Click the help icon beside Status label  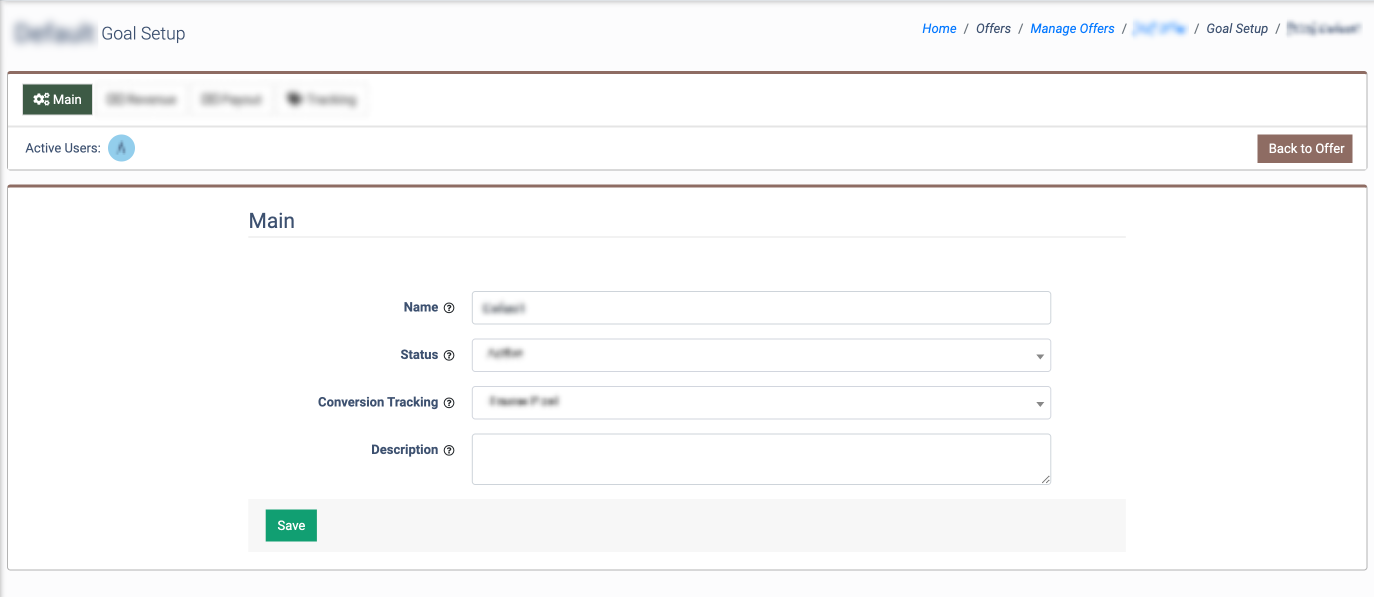pyautogui.click(x=449, y=355)
